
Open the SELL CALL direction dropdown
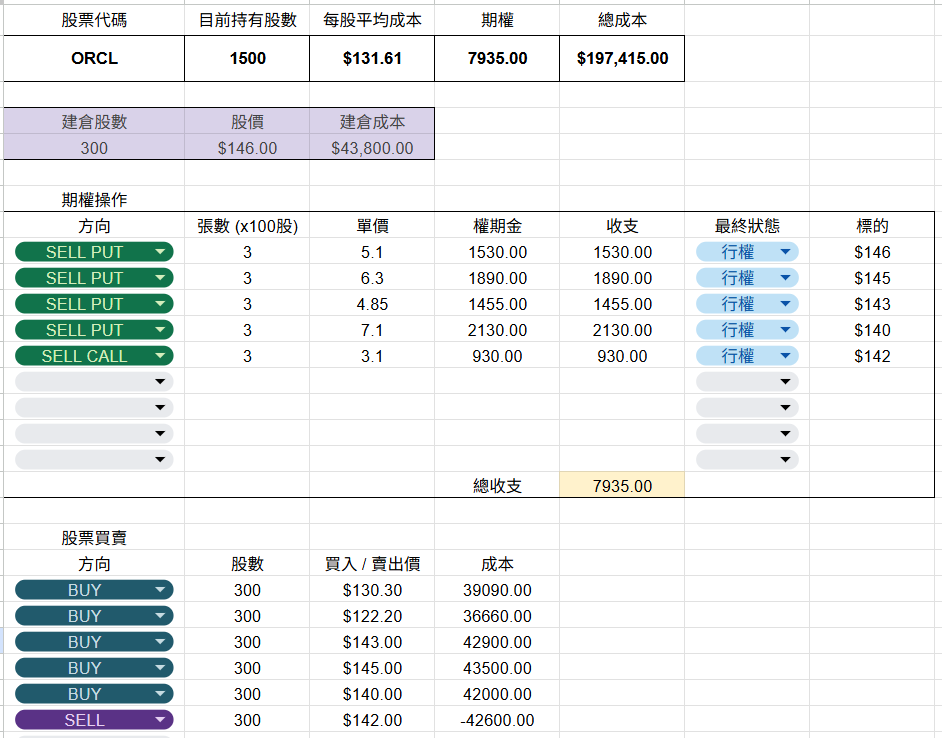[x=94, y=356]
